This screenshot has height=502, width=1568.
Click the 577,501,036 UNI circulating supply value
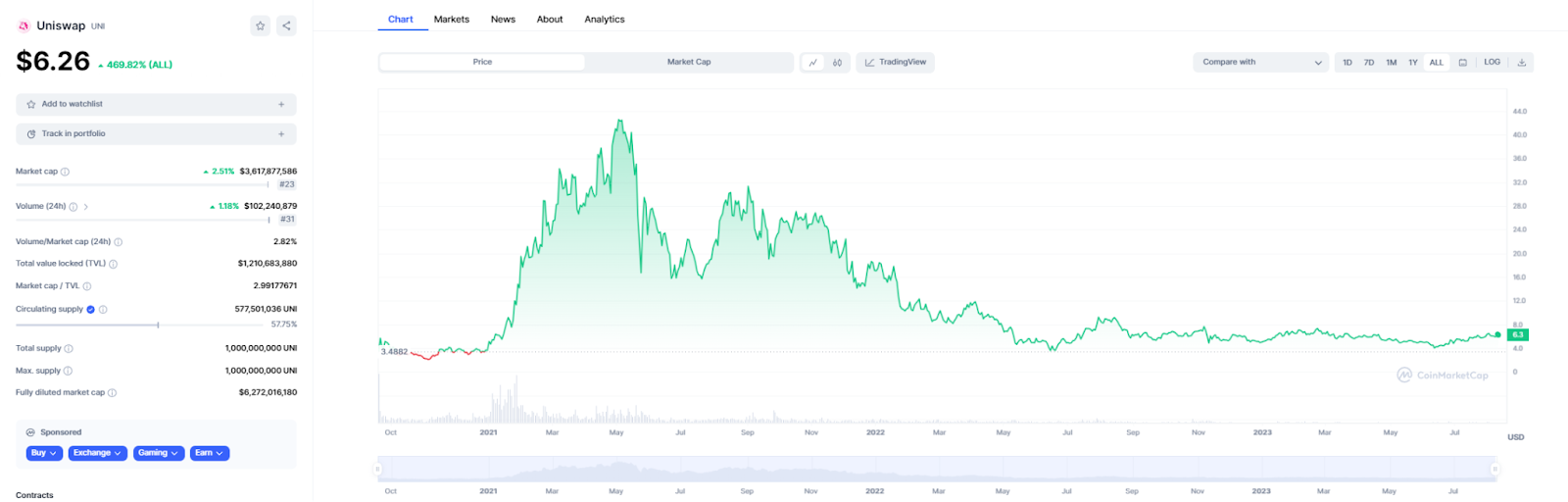(266, 309)
